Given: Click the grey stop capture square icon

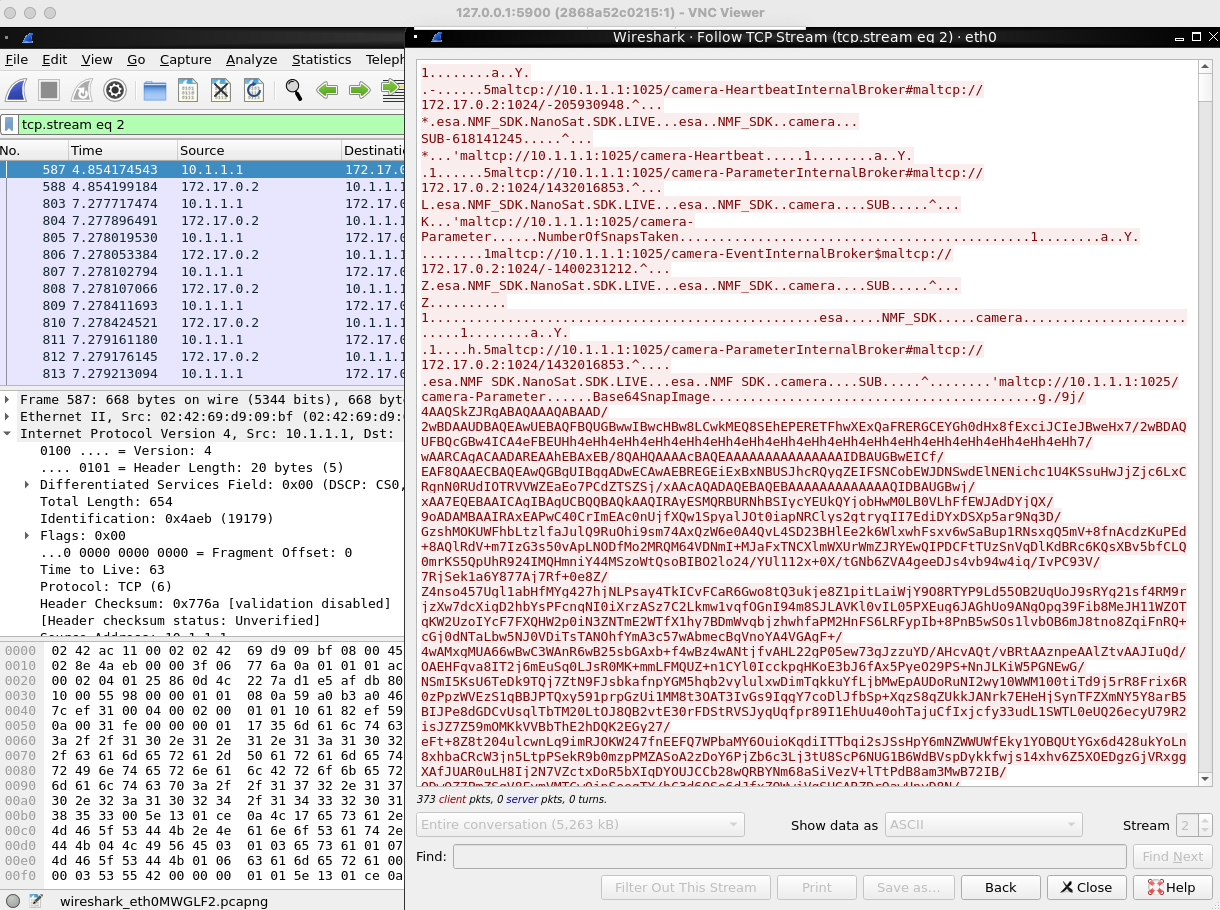Looking at the screenshot, I should click(x=48, y=91).
